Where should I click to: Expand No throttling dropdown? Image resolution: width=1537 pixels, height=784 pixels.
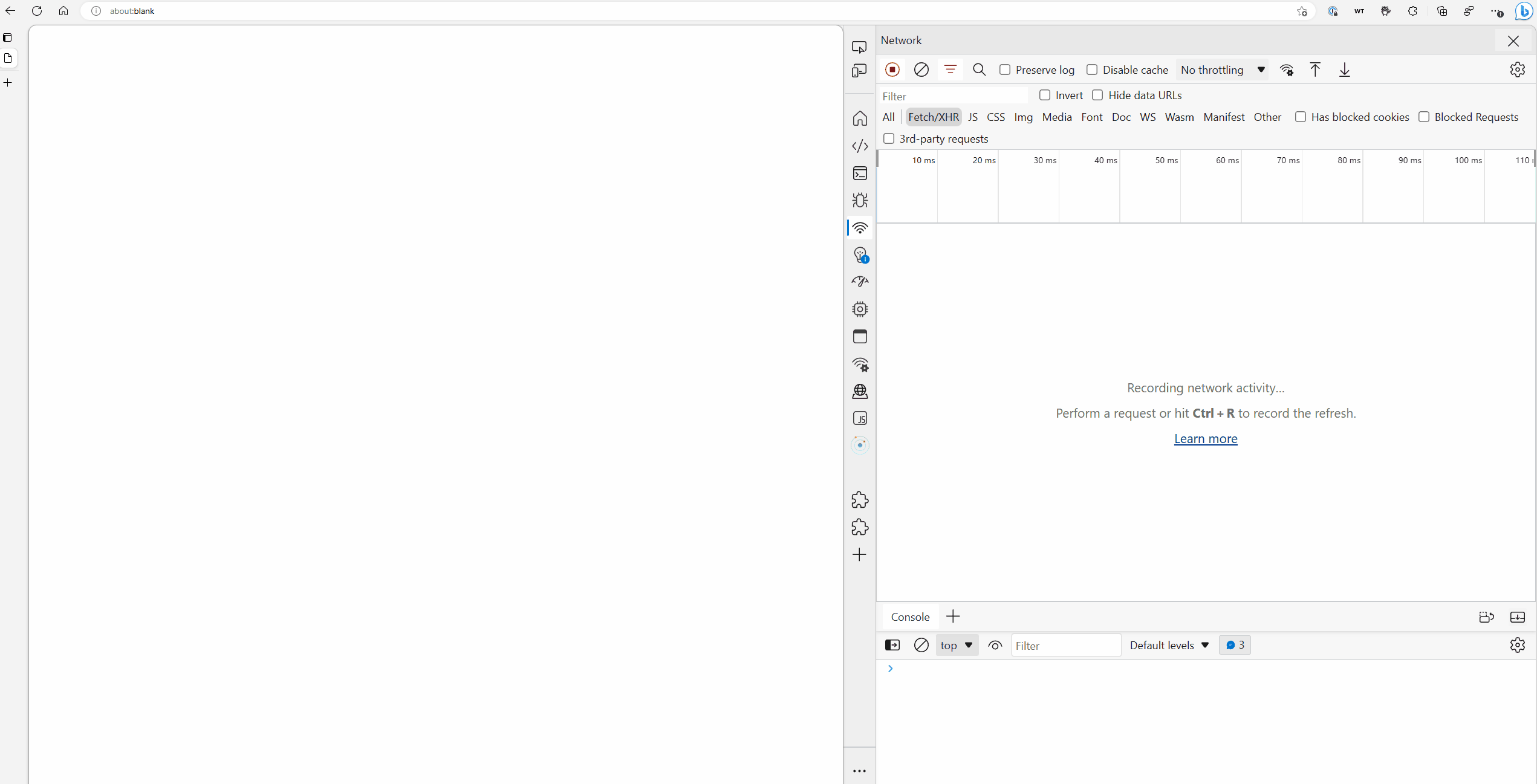[x=1223, y=70]
